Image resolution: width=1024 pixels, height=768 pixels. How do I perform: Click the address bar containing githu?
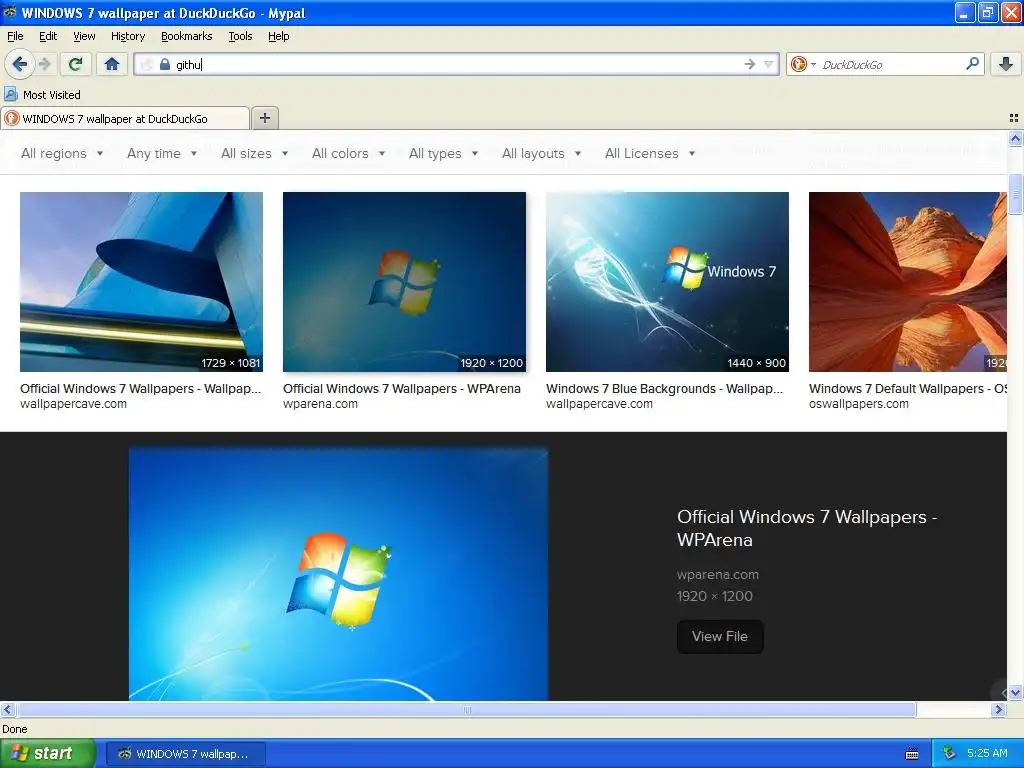(x=457, y=64)
